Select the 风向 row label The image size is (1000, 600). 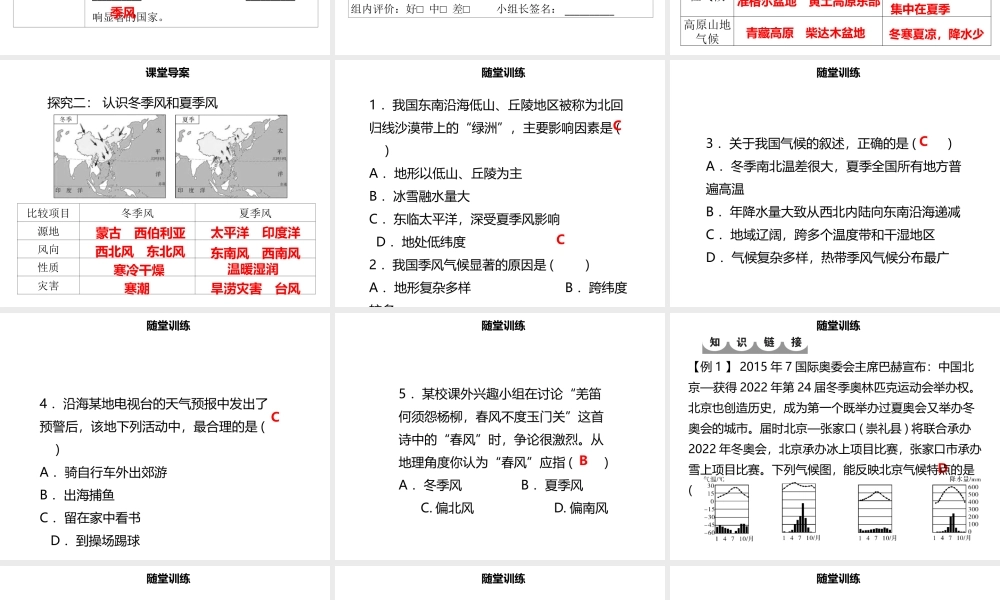pos(48,249)
